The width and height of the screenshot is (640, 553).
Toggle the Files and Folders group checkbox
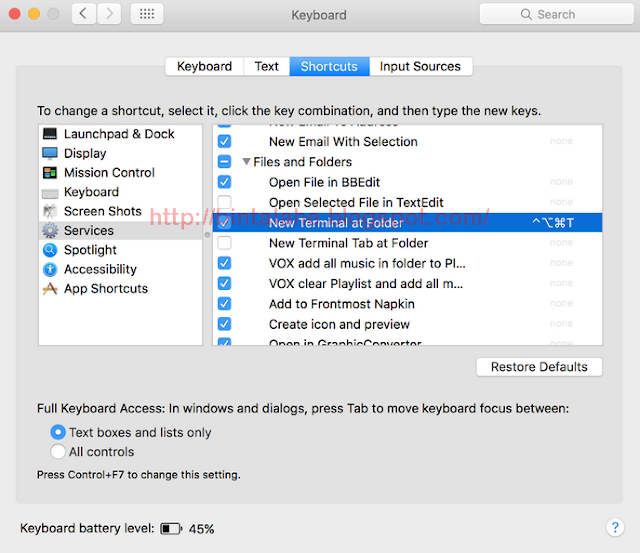point(224,162)
